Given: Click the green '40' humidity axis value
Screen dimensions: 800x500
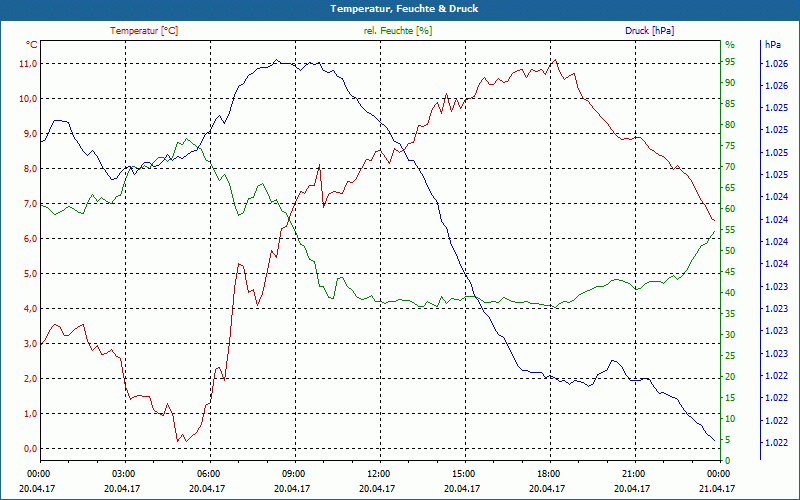Looking at the screenshot, I should [730, 293].
